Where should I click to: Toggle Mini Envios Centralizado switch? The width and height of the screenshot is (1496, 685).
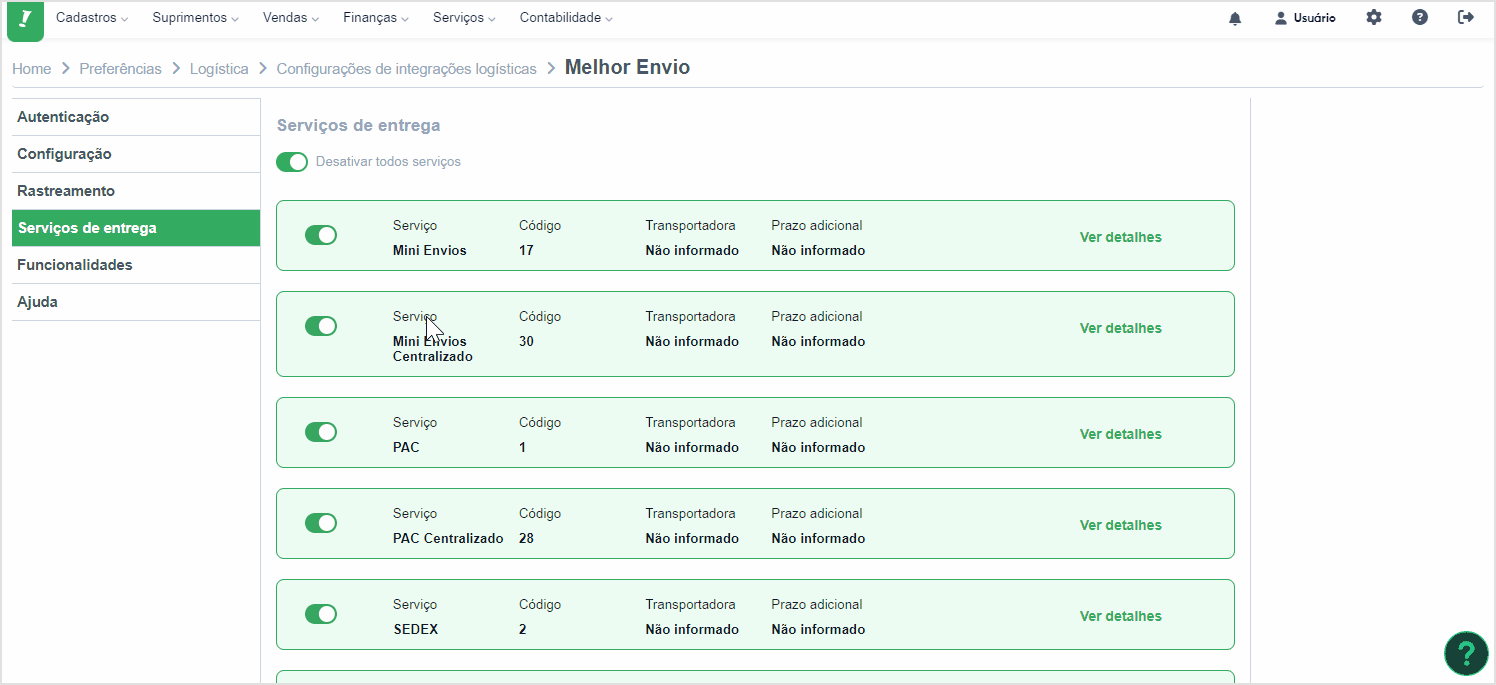coord(321,326)
